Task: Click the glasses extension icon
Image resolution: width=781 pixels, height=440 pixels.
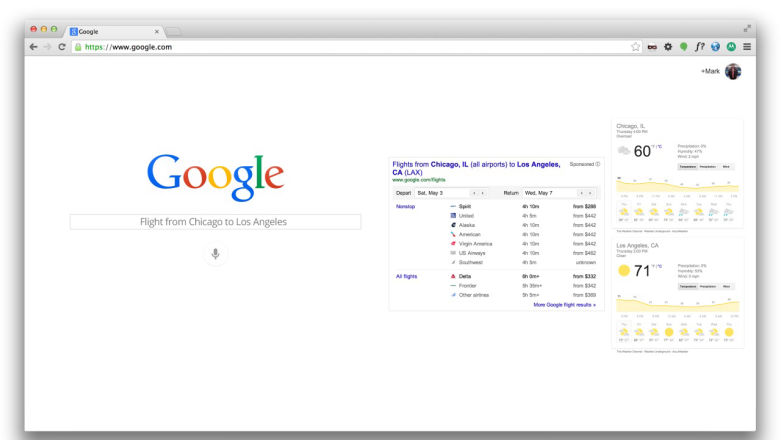Action: click(x=652, y=47)
